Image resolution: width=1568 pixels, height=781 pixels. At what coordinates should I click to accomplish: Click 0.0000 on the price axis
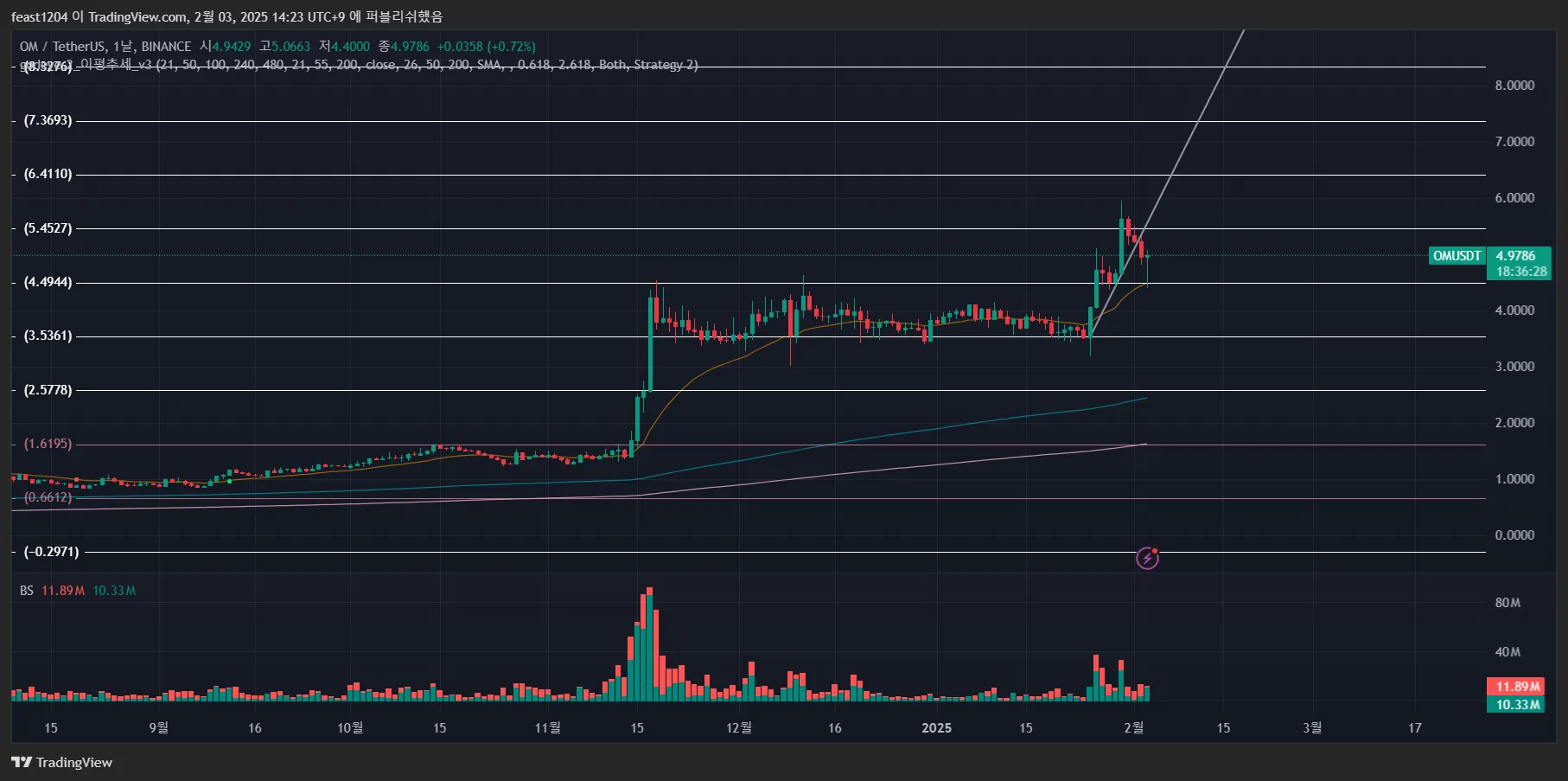pyautogui.click(x=1514, y=535)
